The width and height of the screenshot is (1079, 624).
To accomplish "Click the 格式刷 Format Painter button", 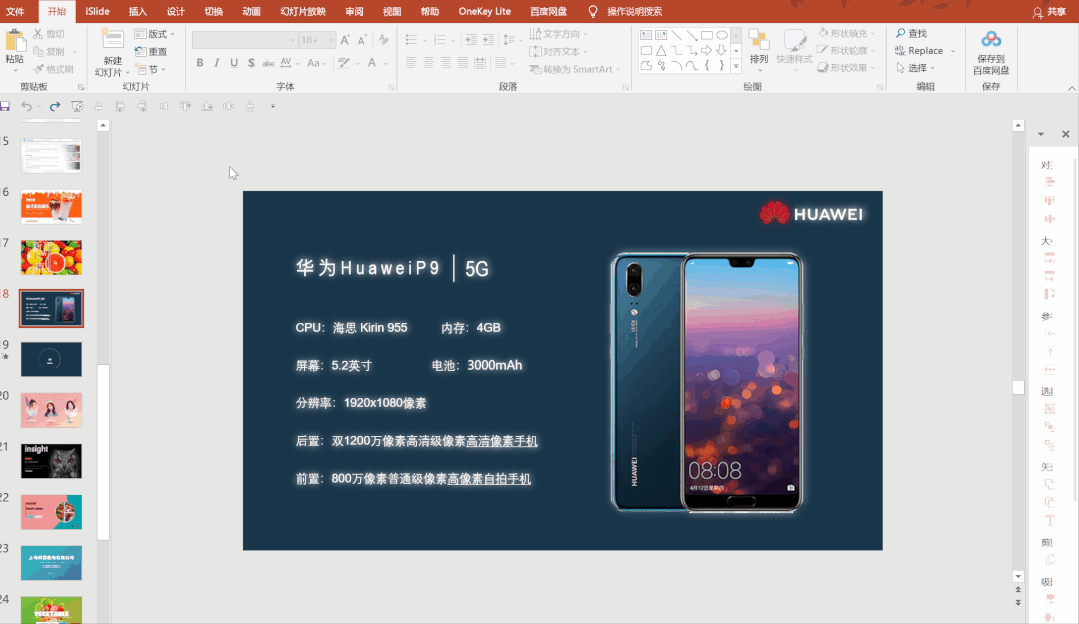I will (x=53, y=69).
